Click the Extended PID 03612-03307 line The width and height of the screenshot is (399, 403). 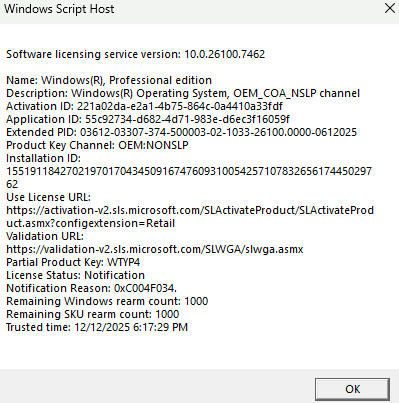coord(182,132)
